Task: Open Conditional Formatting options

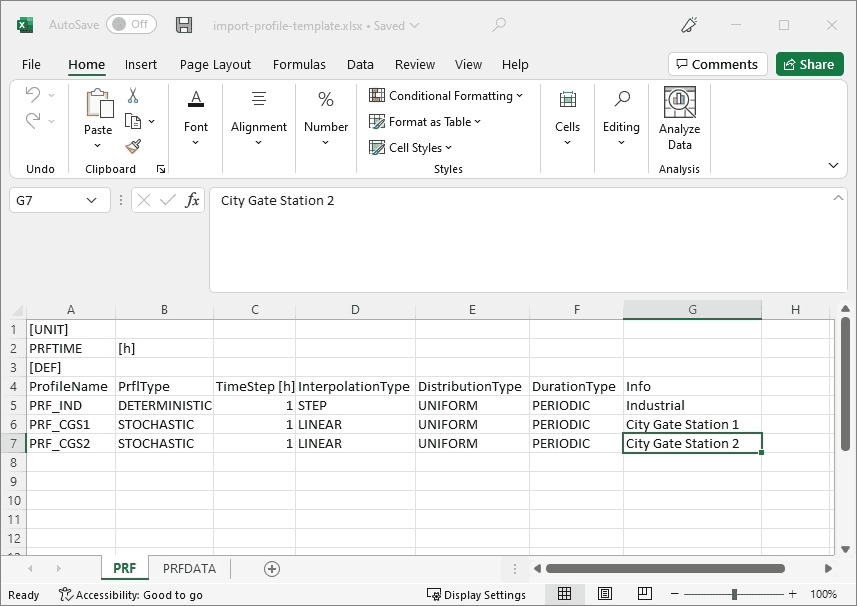Action: pyautogui.click(x=447, y=95)
